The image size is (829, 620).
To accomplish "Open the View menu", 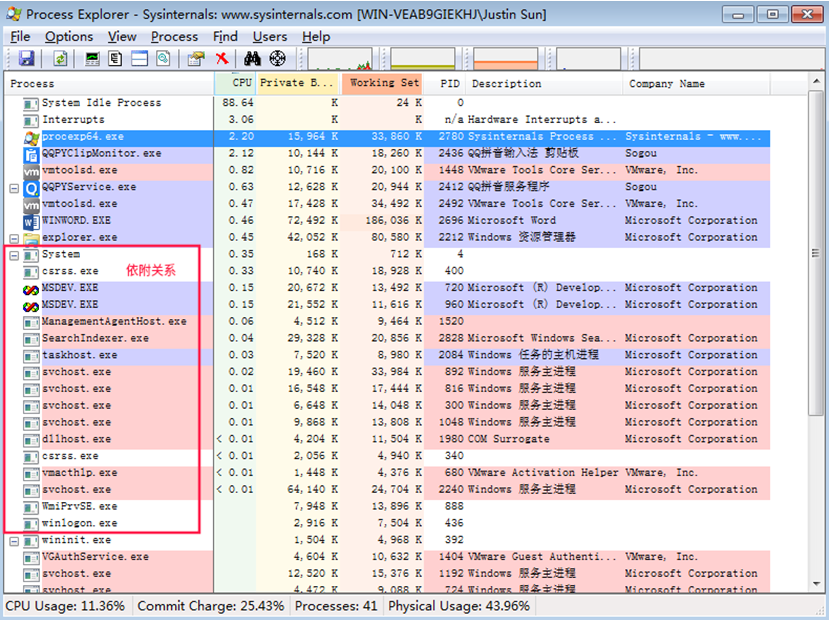I will point(122,36).
